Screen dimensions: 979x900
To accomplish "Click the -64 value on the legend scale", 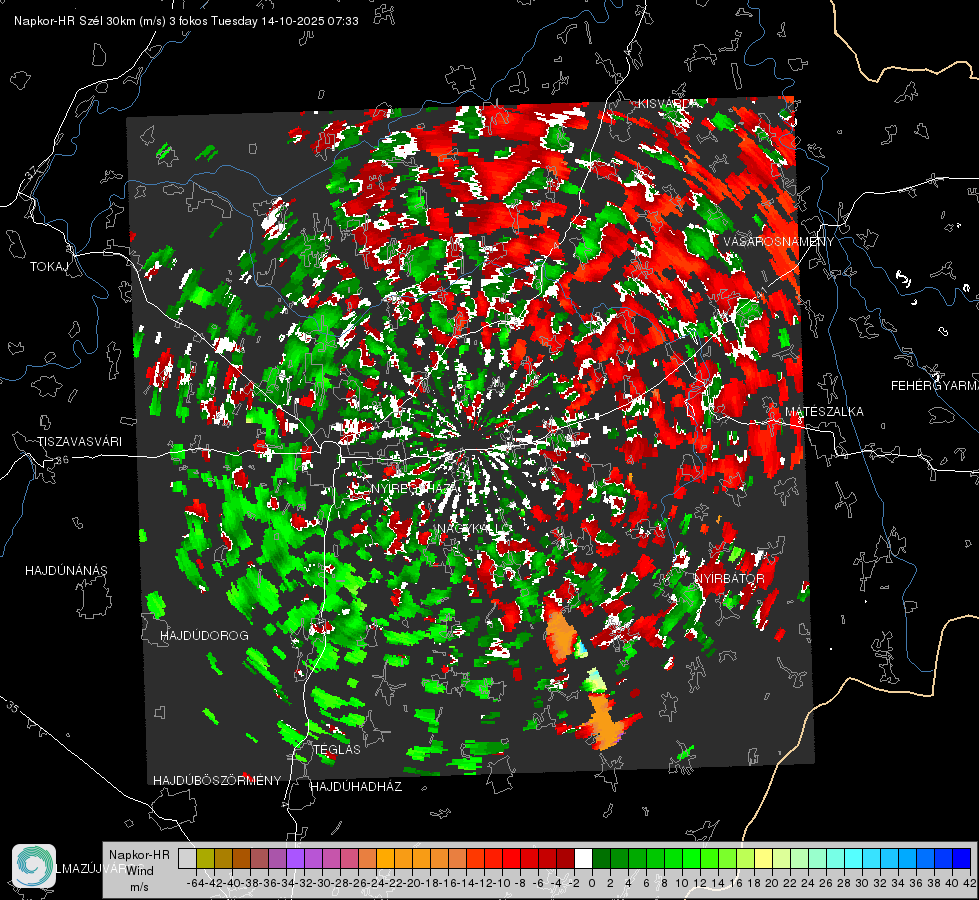I will (x=196, y=883).
